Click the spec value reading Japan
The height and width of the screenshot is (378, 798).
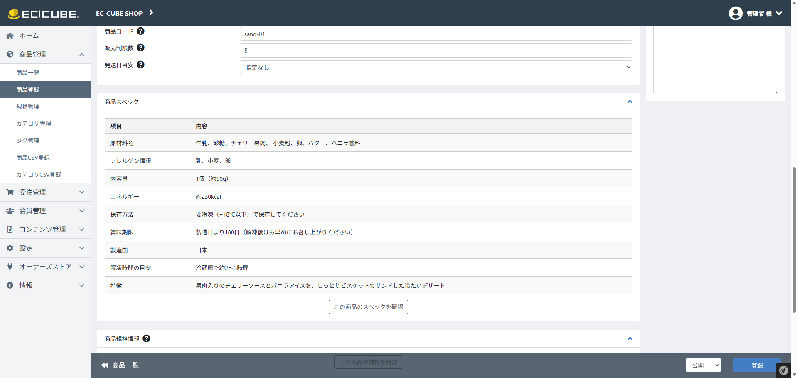(x=202, y=250)
